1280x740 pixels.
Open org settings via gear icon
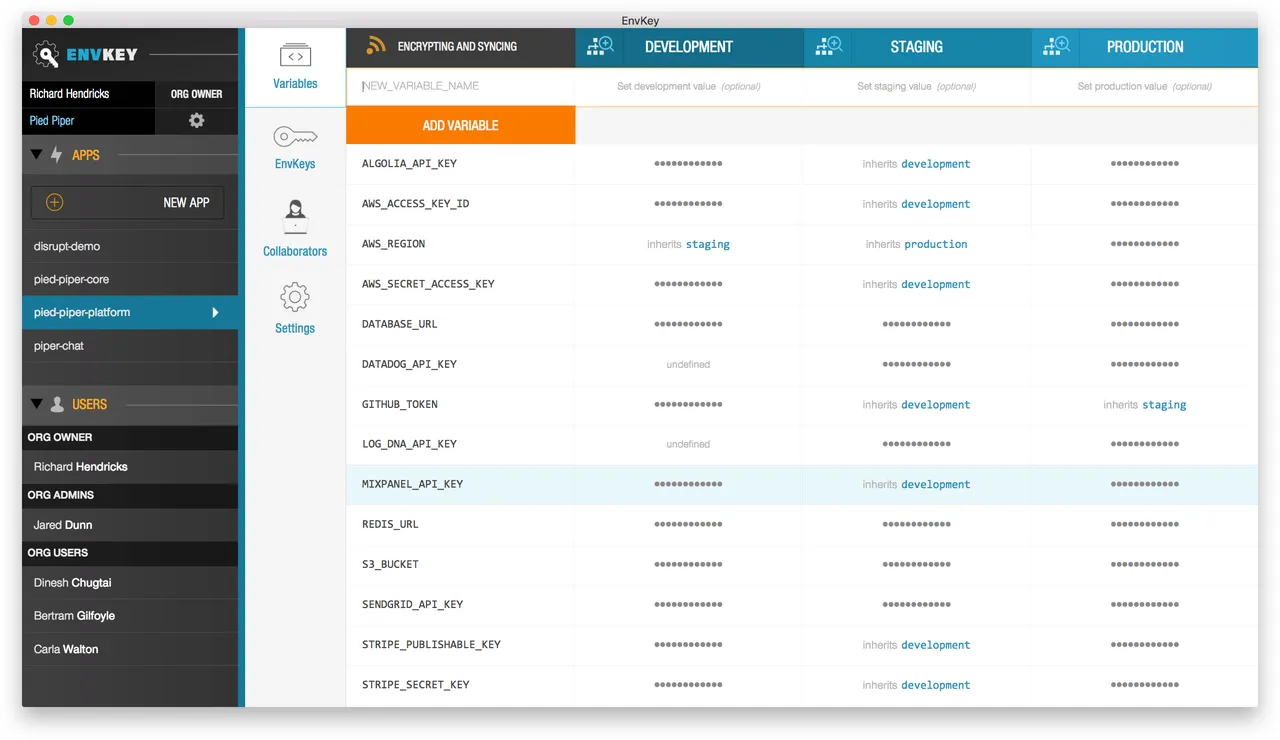(197, 120)
